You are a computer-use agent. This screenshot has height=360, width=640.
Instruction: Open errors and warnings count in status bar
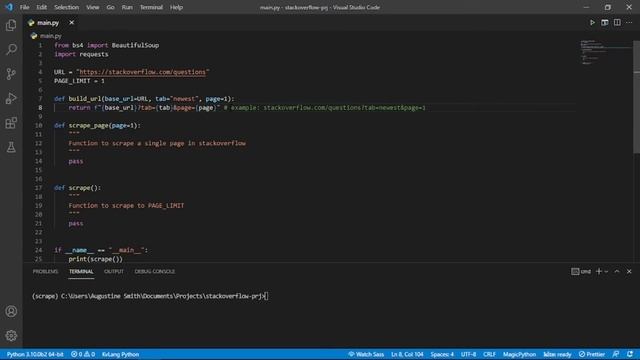coord(83,354)
